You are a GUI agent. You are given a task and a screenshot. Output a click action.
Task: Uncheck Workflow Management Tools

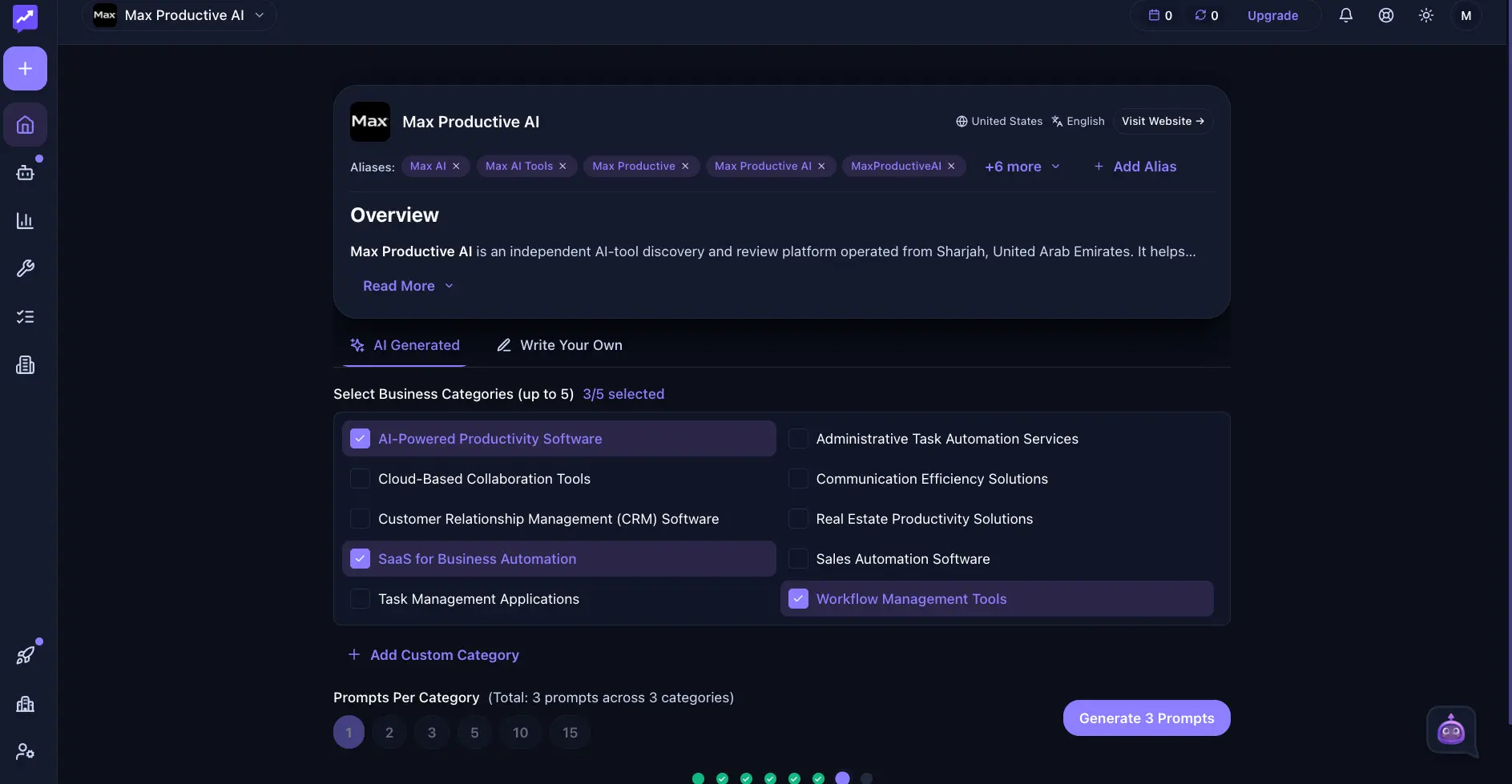click(798, 599)
